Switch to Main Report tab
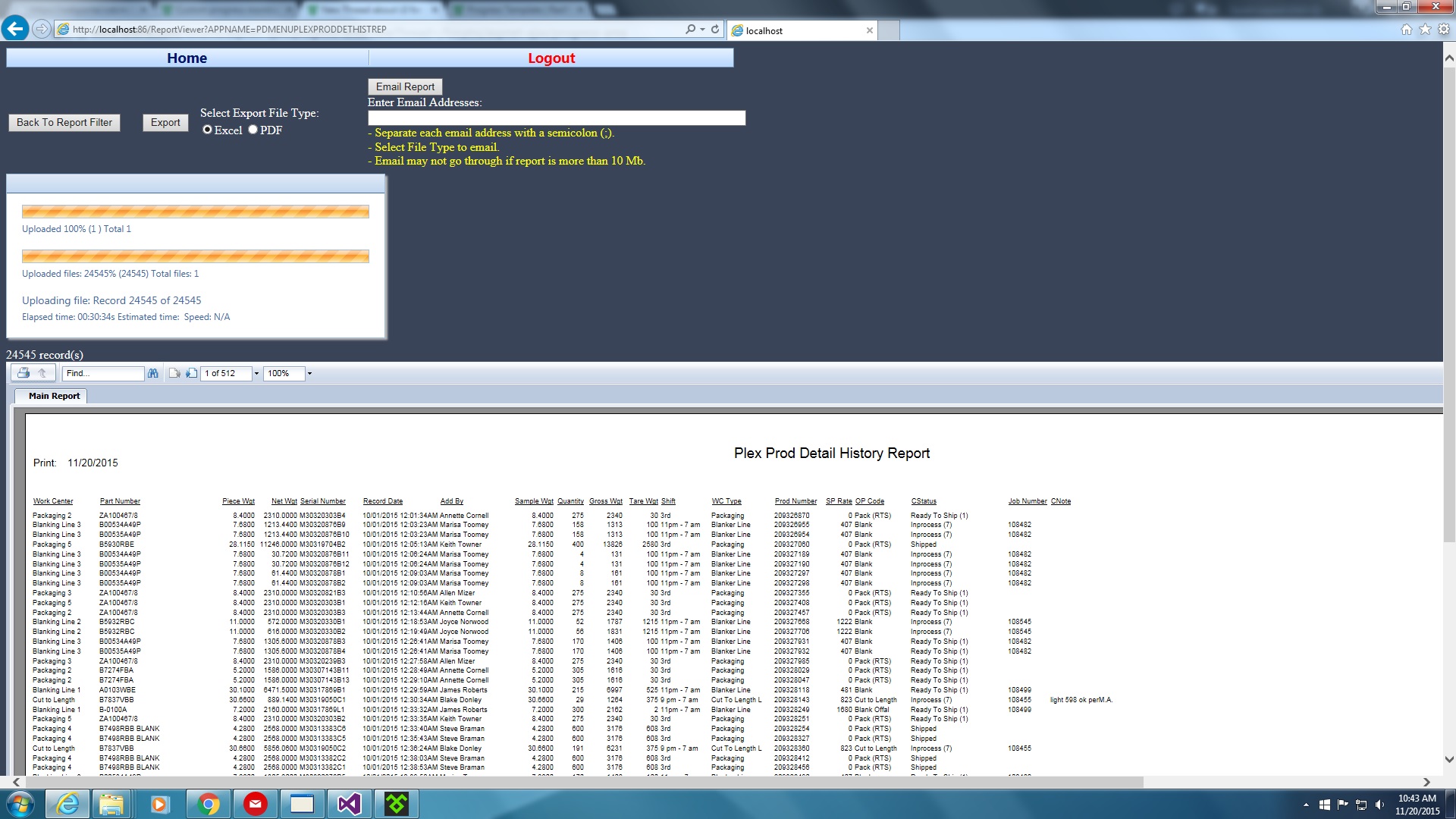Viewport: 1456px width, 819px height. click(54, 396)
